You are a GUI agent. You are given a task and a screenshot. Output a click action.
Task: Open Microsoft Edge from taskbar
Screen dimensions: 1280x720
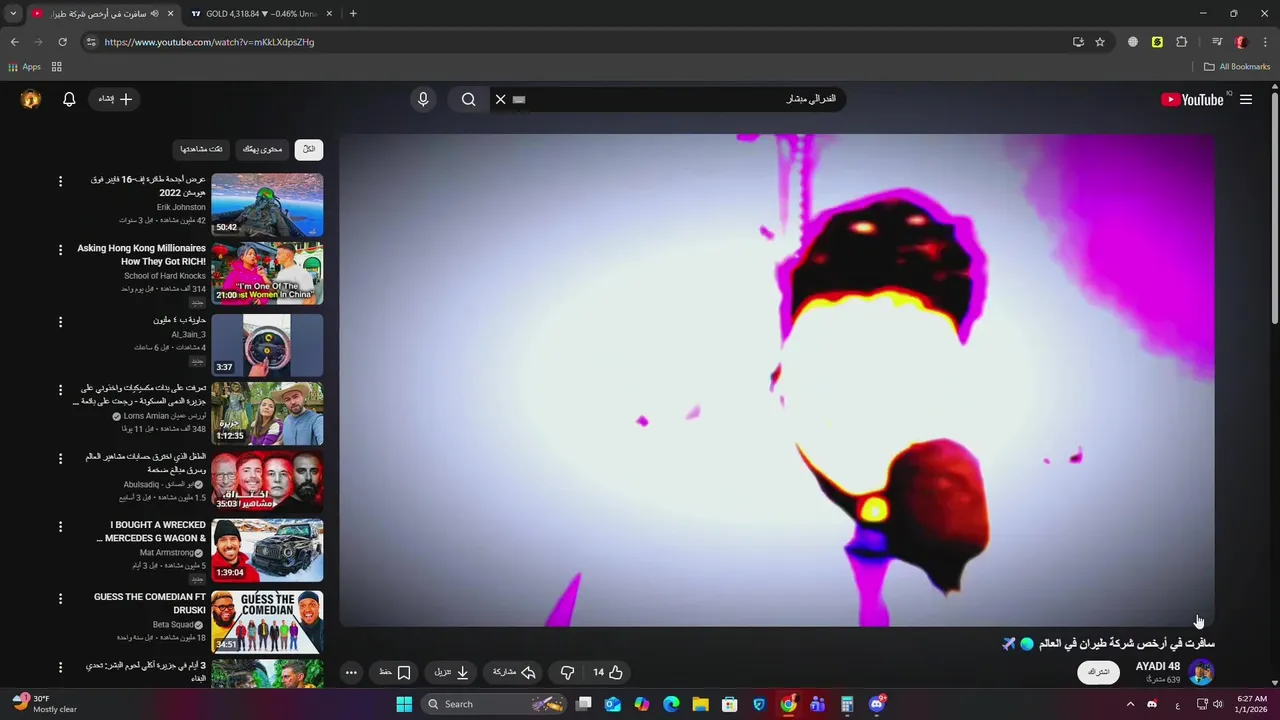pos(671,704)
